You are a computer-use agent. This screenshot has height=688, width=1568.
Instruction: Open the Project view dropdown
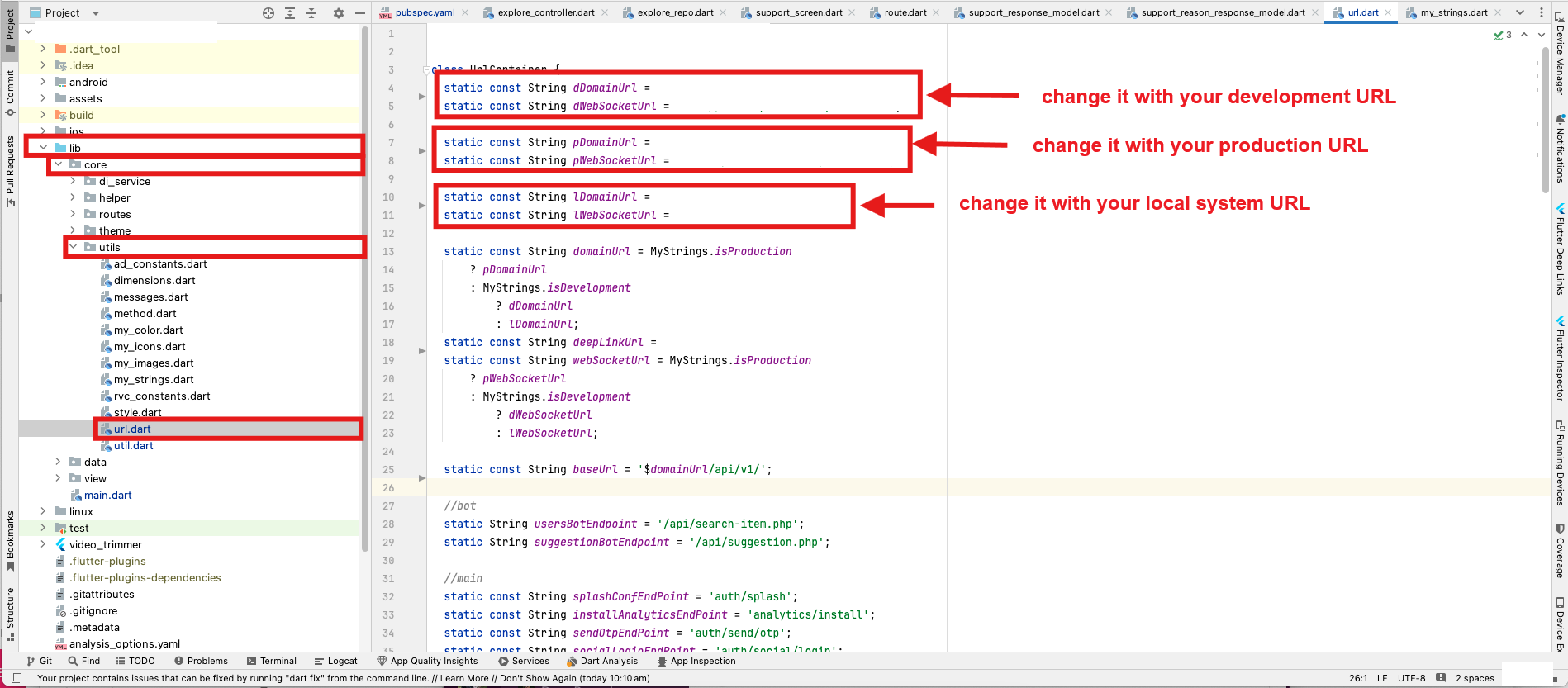[x=95, y=13]
